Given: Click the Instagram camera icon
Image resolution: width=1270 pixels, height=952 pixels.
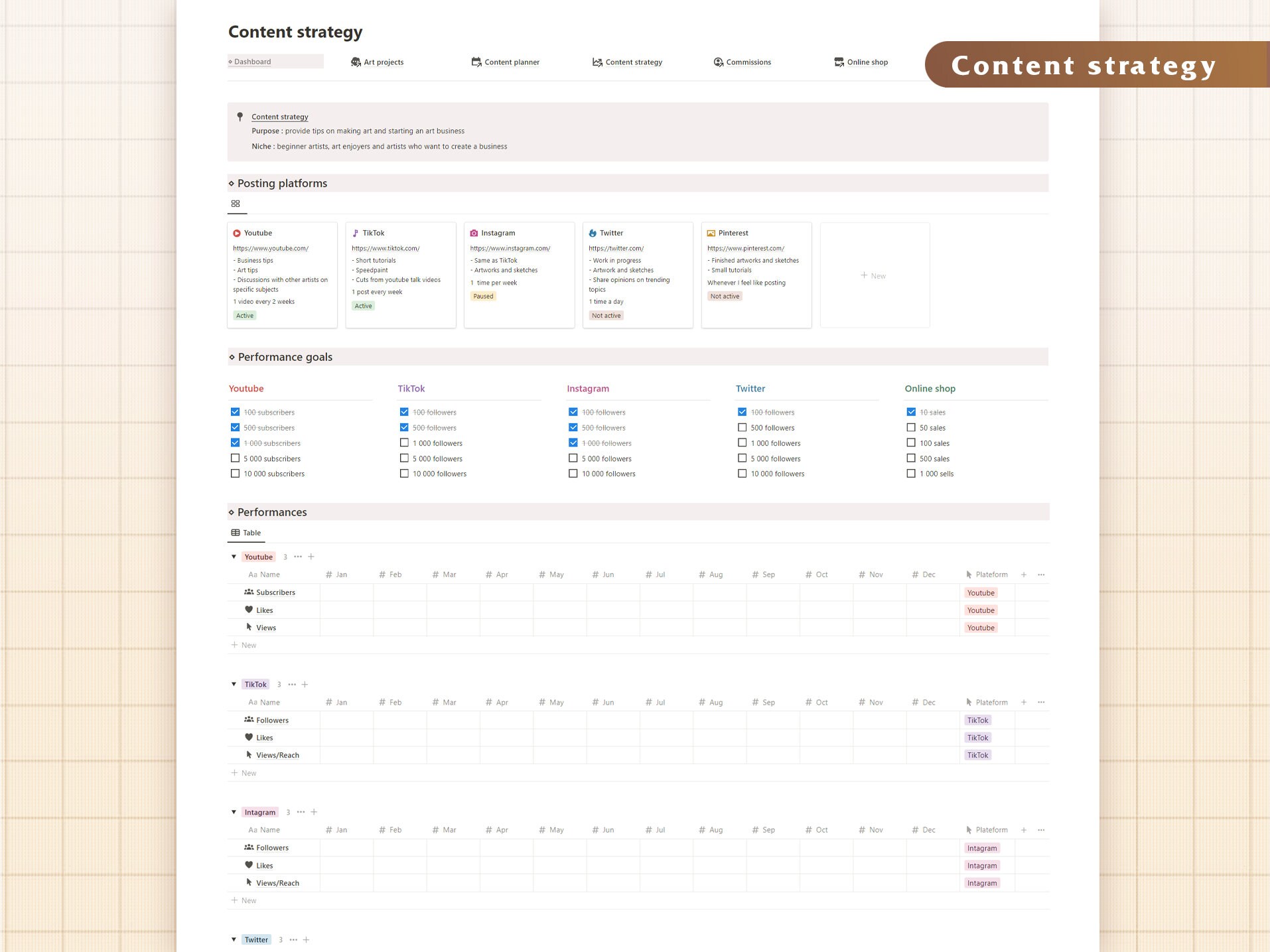Looking at the screenshot, I should pyautogui.click(x=474, y=233).
